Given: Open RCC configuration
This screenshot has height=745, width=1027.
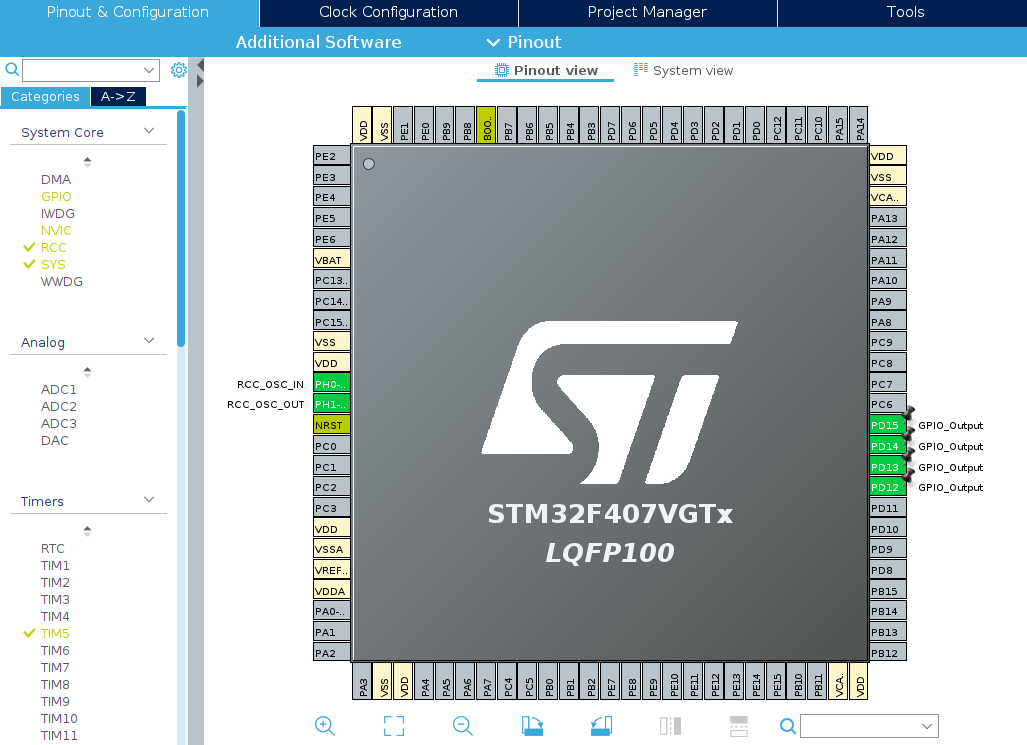Looking at the screenshot, I should pos(54,248).
